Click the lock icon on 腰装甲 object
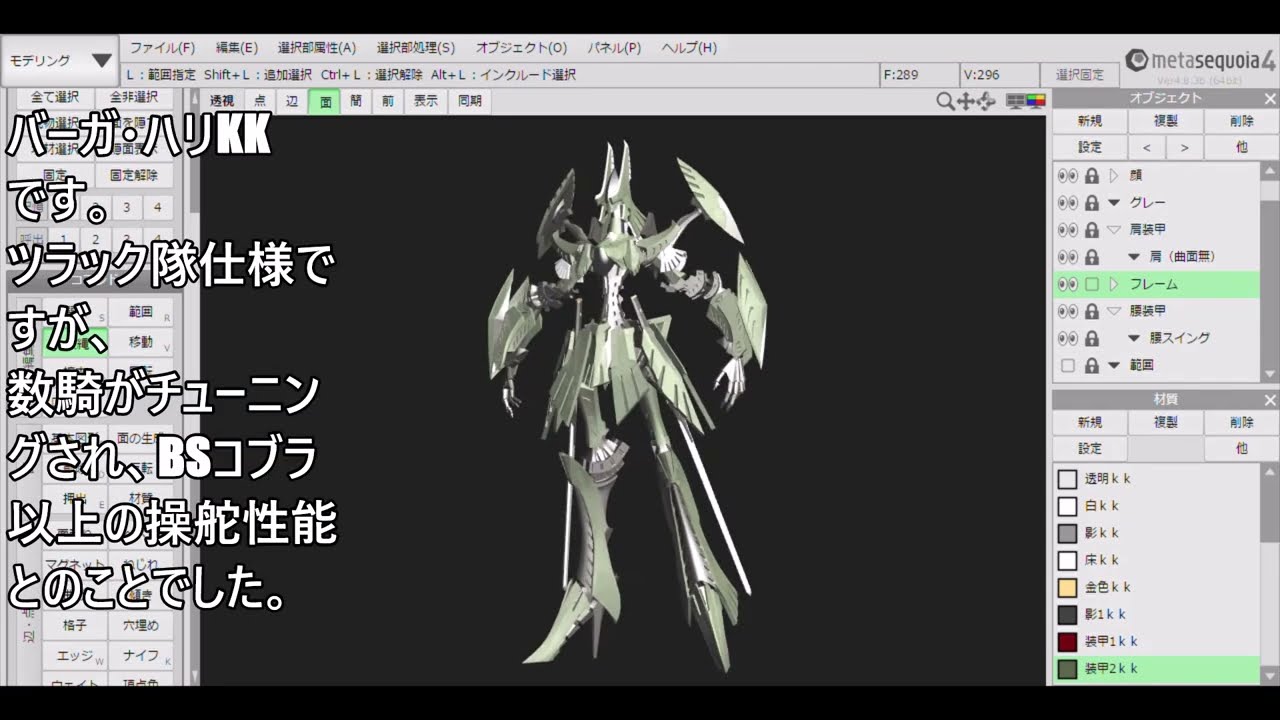The width and height of the screenshot is (1280, 720). coord(1092,311)
